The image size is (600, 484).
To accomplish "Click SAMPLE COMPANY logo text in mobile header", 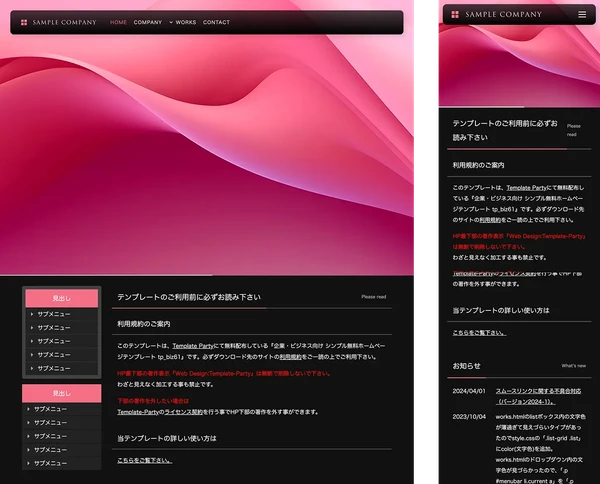I will pos(504,15).
